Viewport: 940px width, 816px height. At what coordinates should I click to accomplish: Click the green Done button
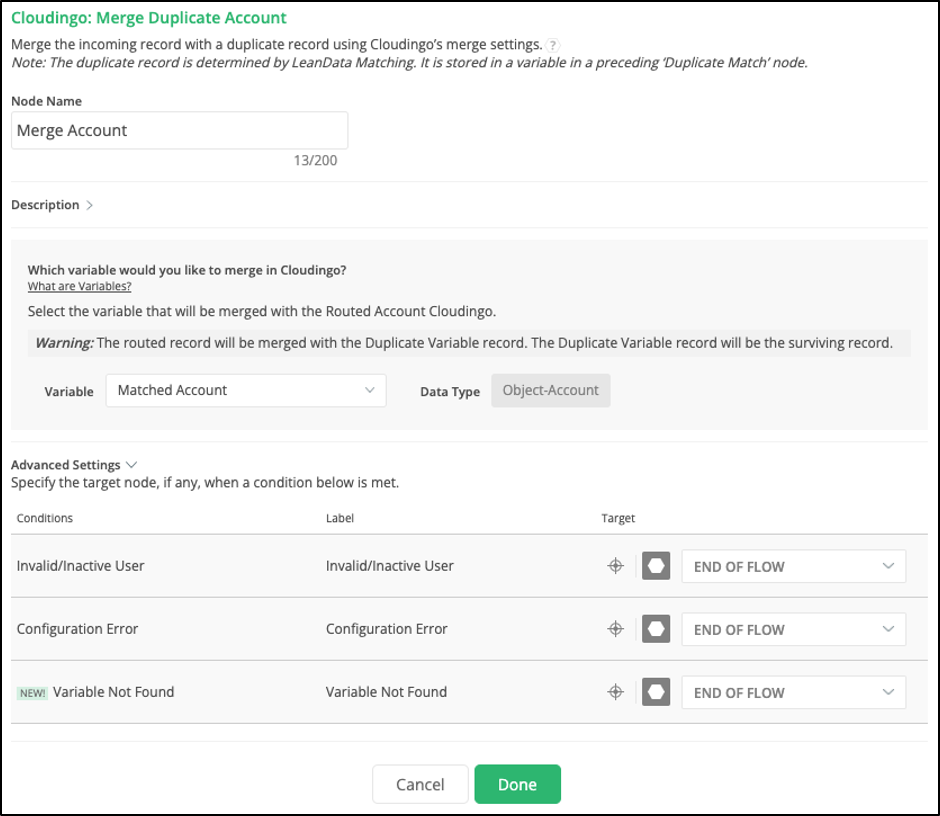point(517,784)
